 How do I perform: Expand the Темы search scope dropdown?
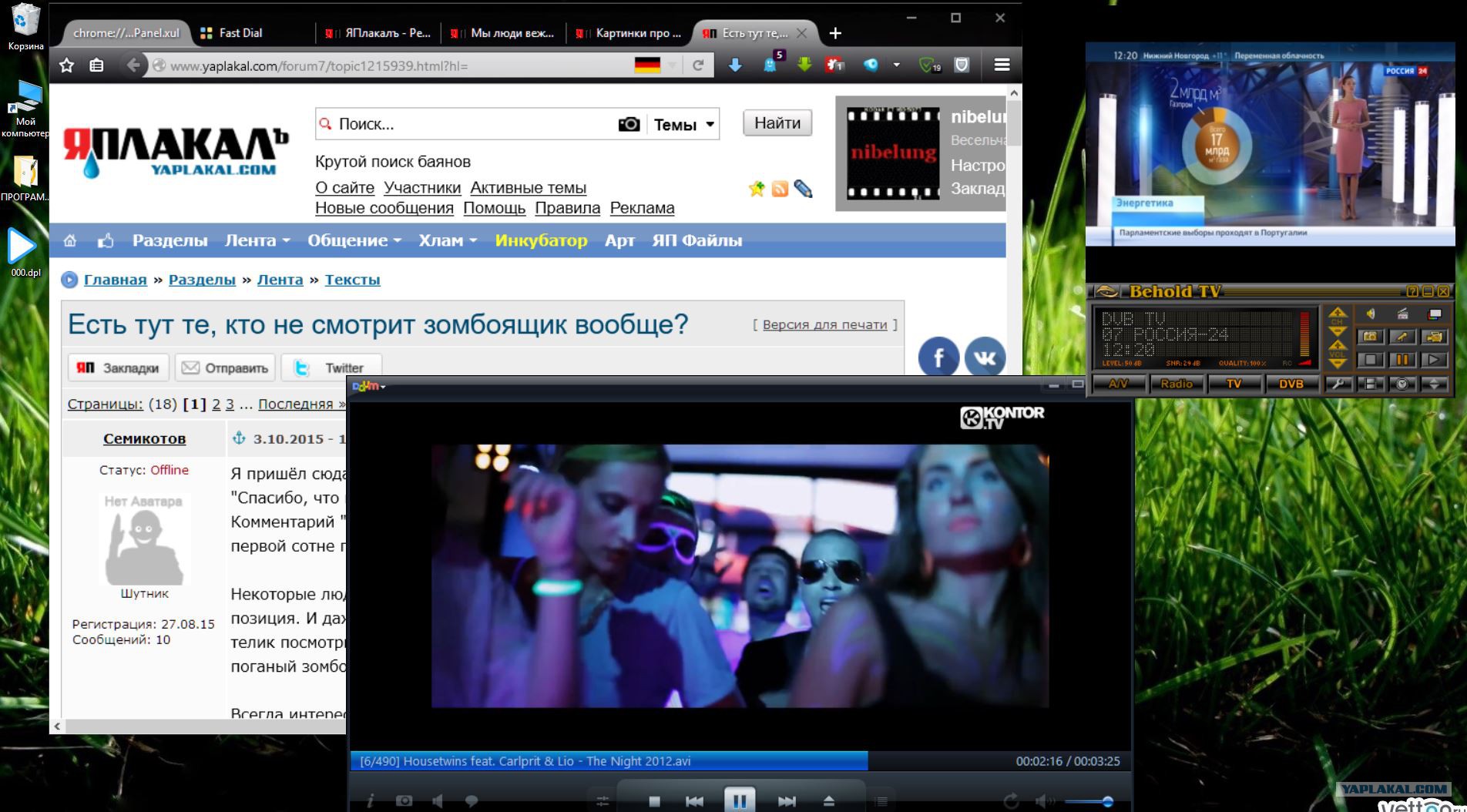(685, 125)
